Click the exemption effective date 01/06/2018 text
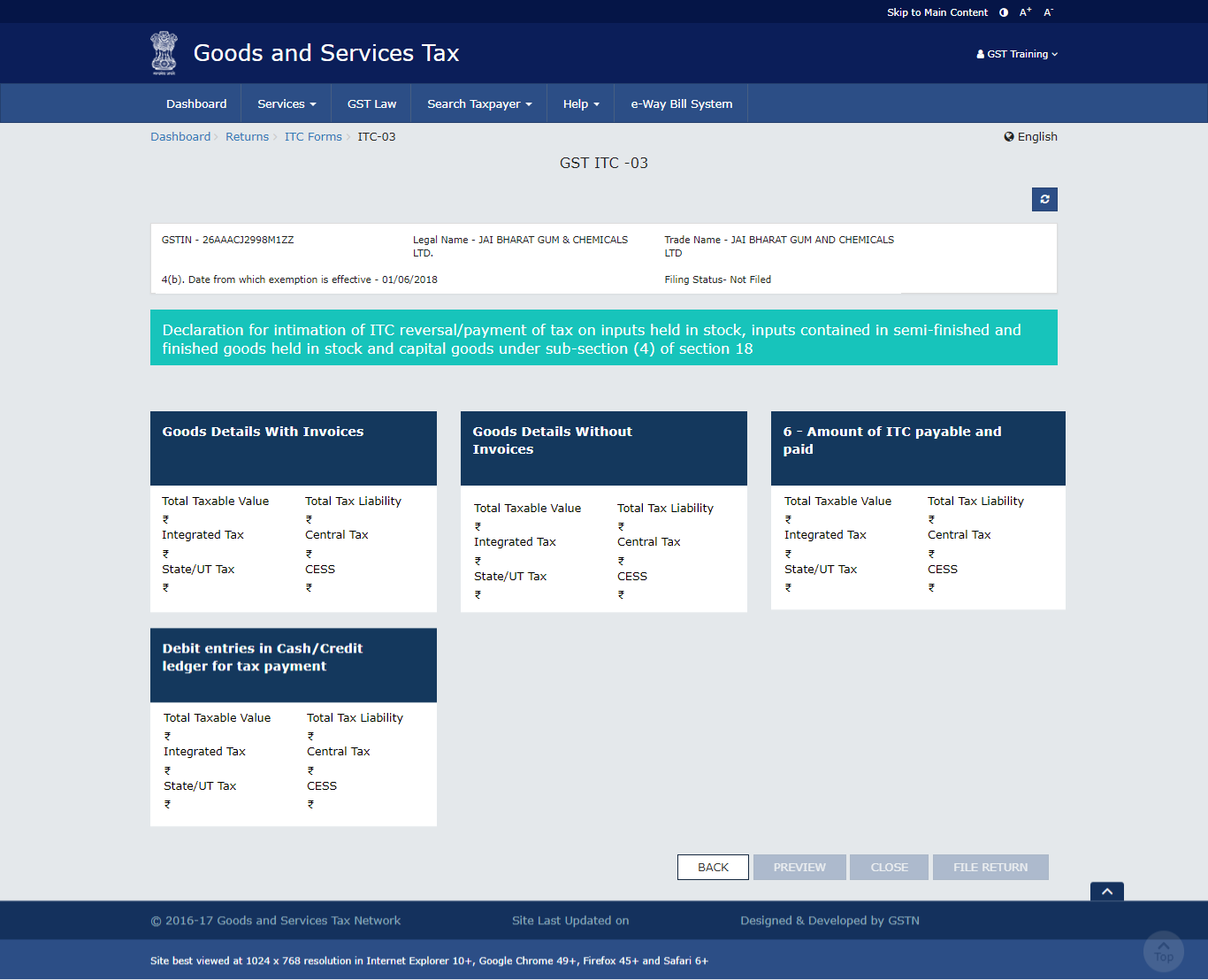1208x980 pixels. pos(300,279)
